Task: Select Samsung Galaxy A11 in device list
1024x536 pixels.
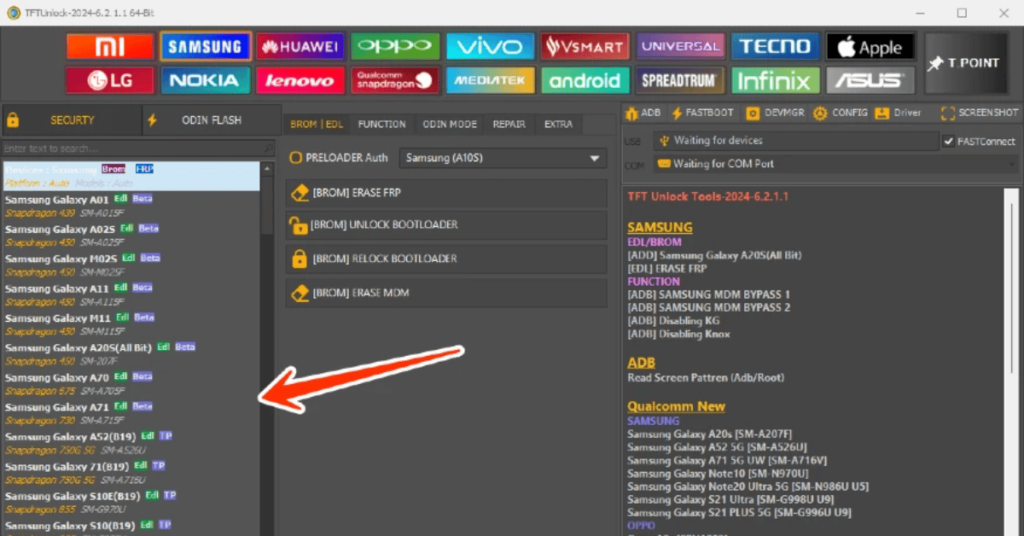Action: [131, 294]
